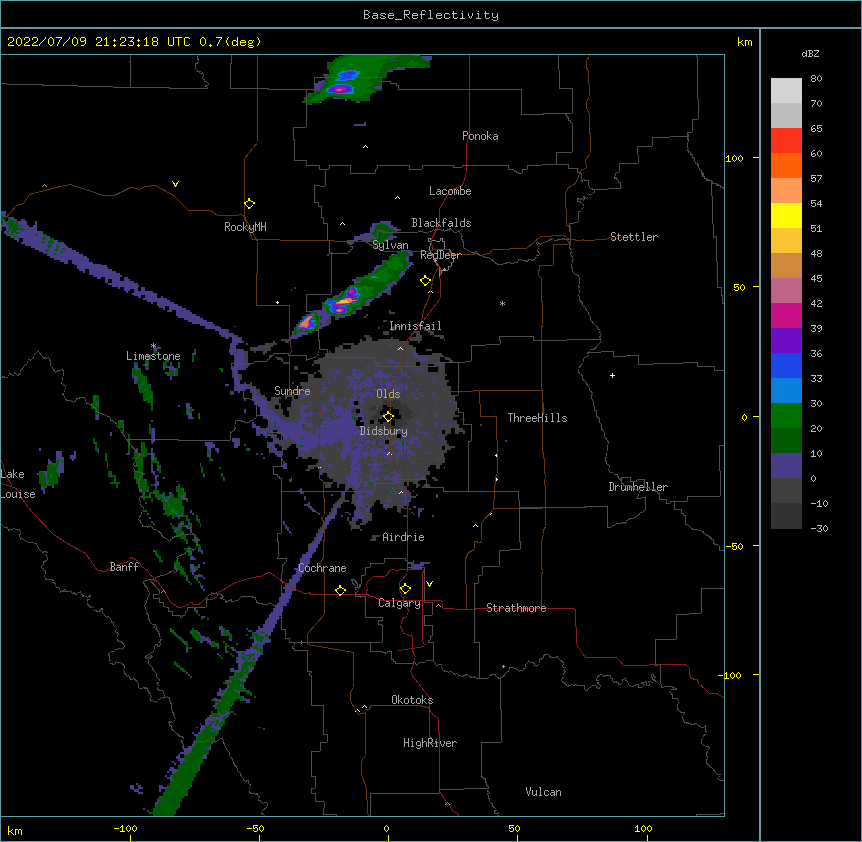This screenshot has height=842, width=862.
Task: Click the Olds town label
Action: 388,394
